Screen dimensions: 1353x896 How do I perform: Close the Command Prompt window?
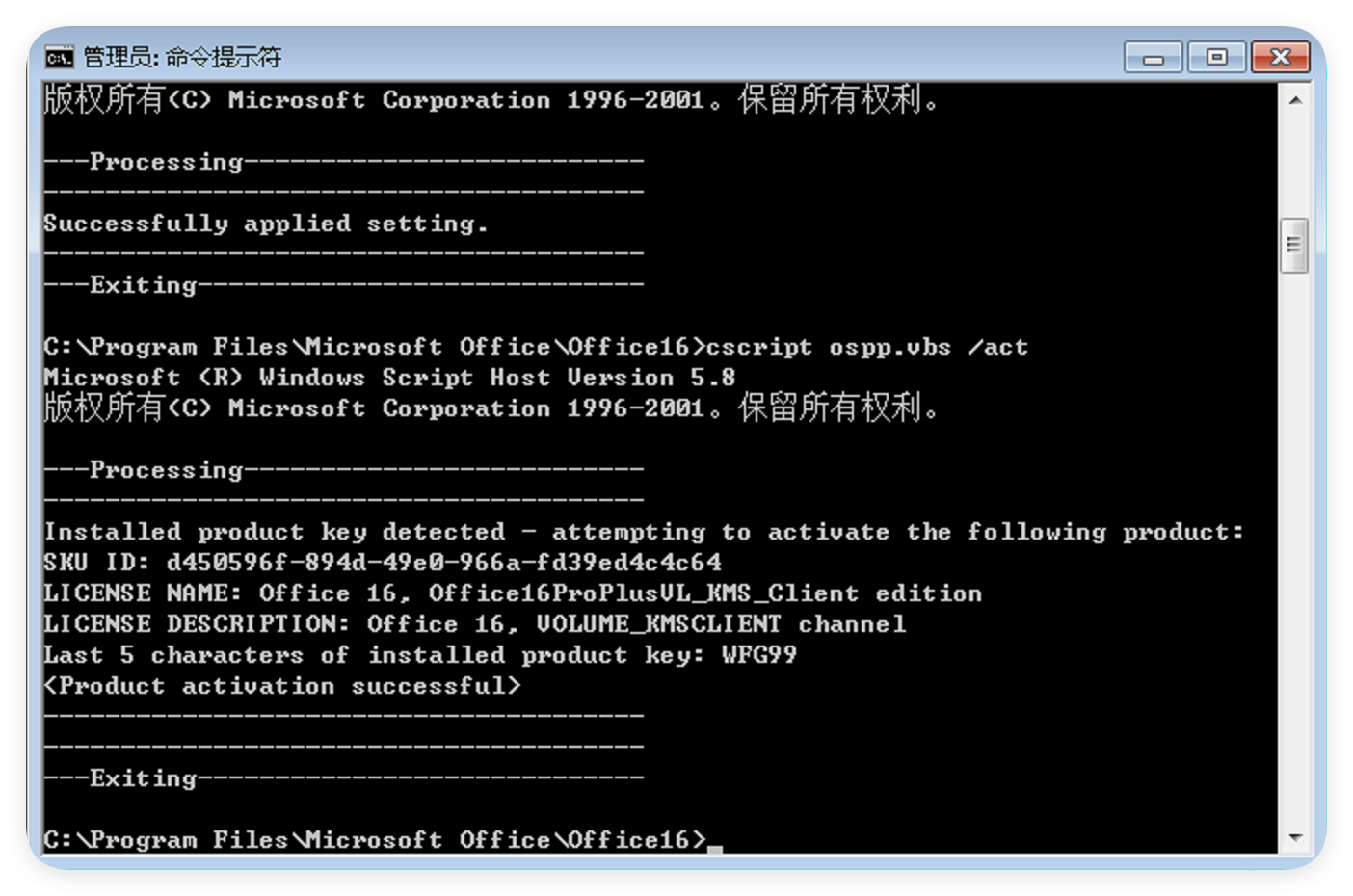1280,58
